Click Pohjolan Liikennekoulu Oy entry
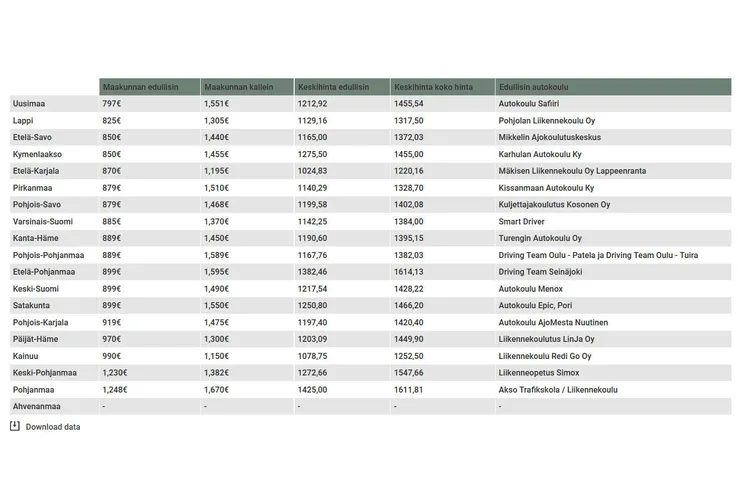Screen dimensions: 750x500 [x=547, y=121]
